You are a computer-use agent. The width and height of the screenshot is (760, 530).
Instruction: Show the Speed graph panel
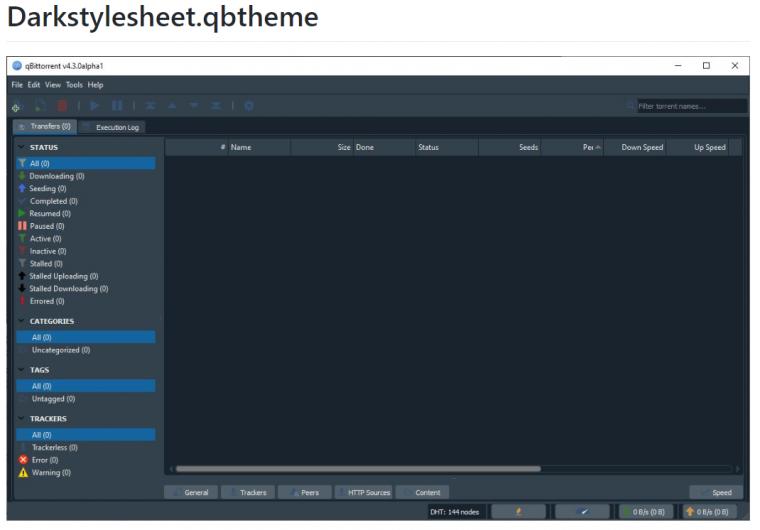pyautogui.click(x=716, y=492)
